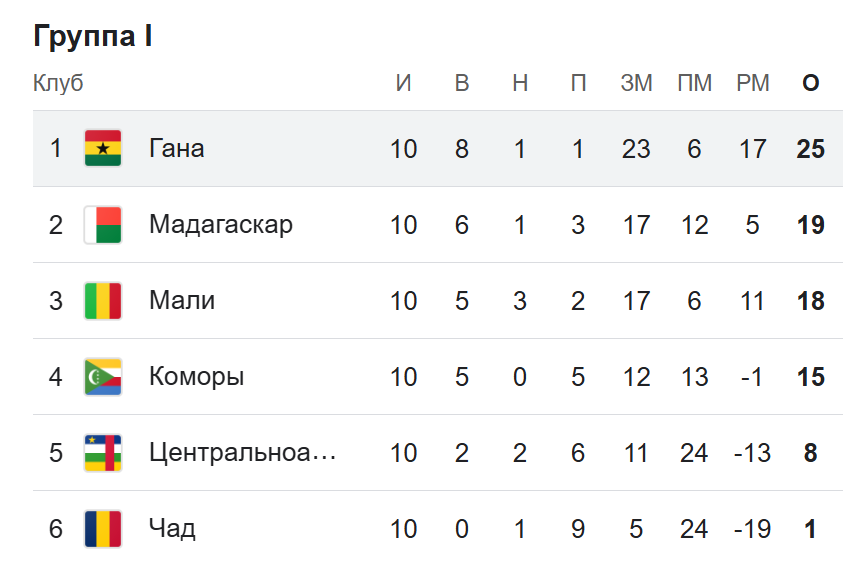Screen dimensions: 843x583
Task: Click the Central African Republic flag
Action: coord(103,453)
